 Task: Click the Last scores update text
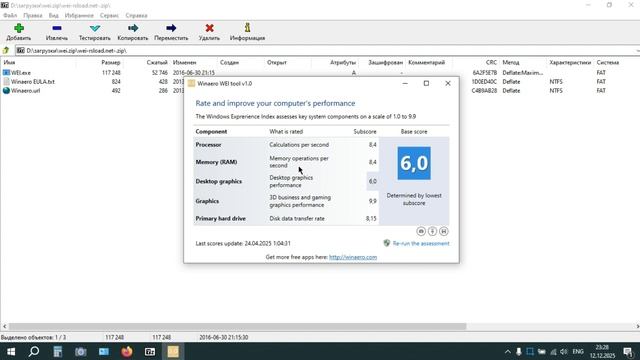(243, 243)
